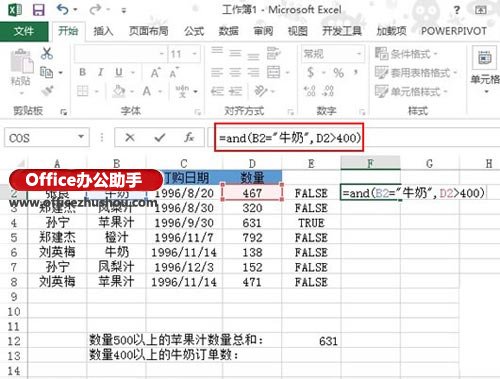Switch to the 公式 tab
Viewport: 500px width, 379px height.
pyautogui.click(x=194, y=31)
